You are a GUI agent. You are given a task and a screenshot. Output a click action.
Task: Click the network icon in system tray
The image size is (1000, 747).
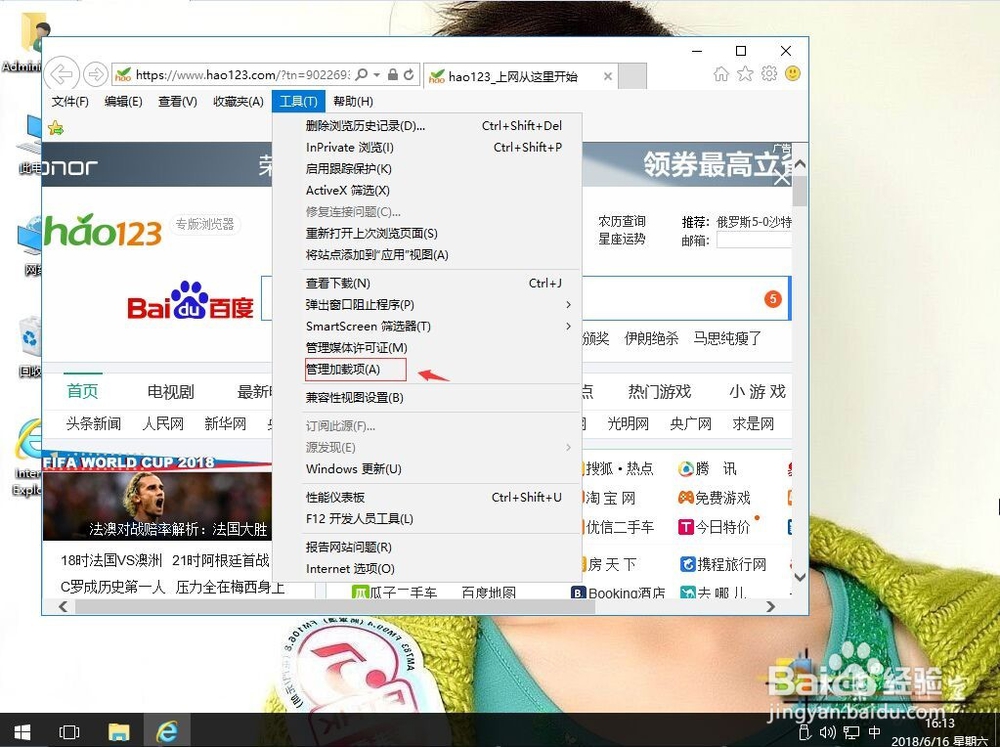pos(851,732)
